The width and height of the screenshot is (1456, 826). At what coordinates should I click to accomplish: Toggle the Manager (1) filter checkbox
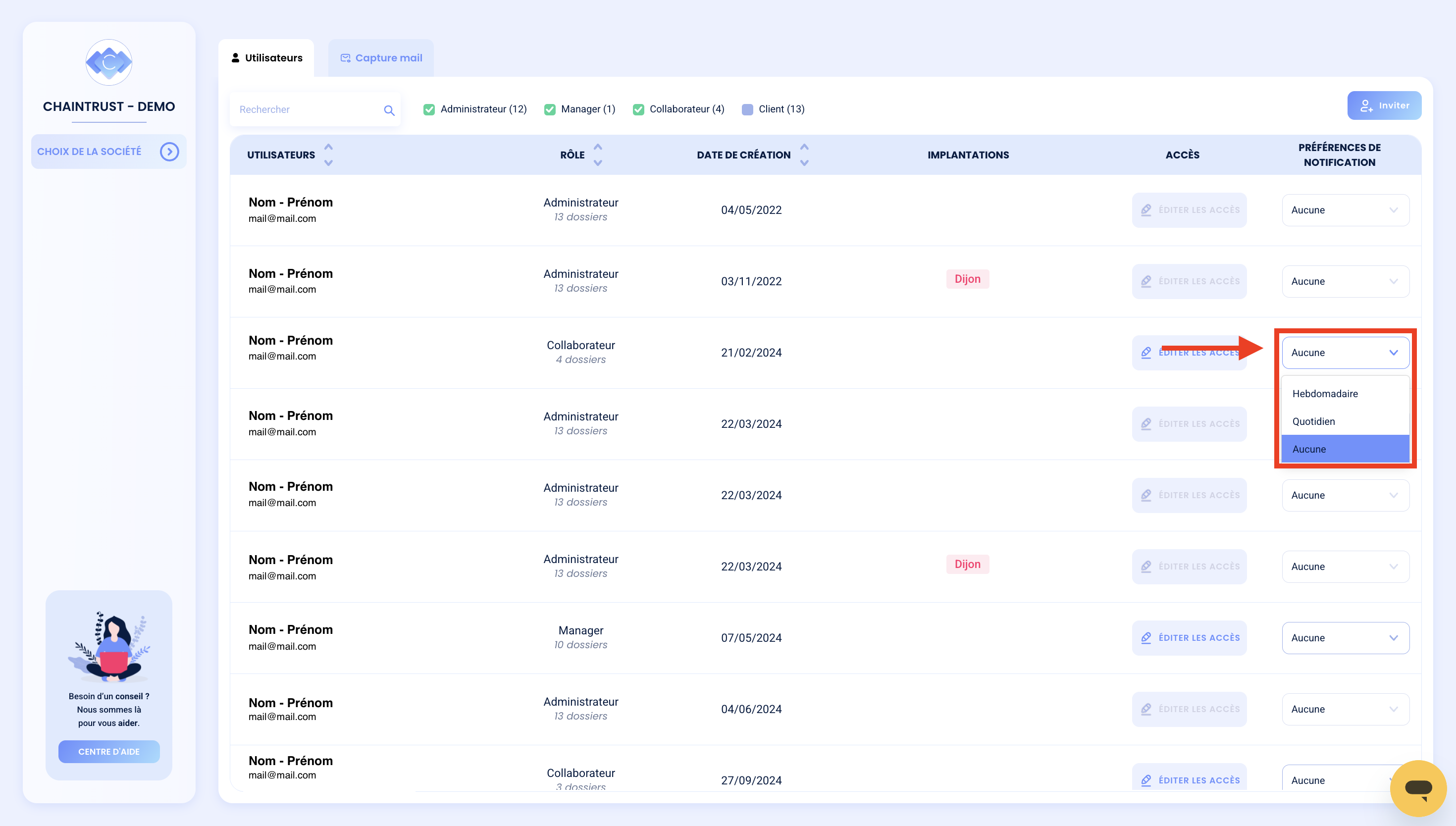(x=549, y=109)
